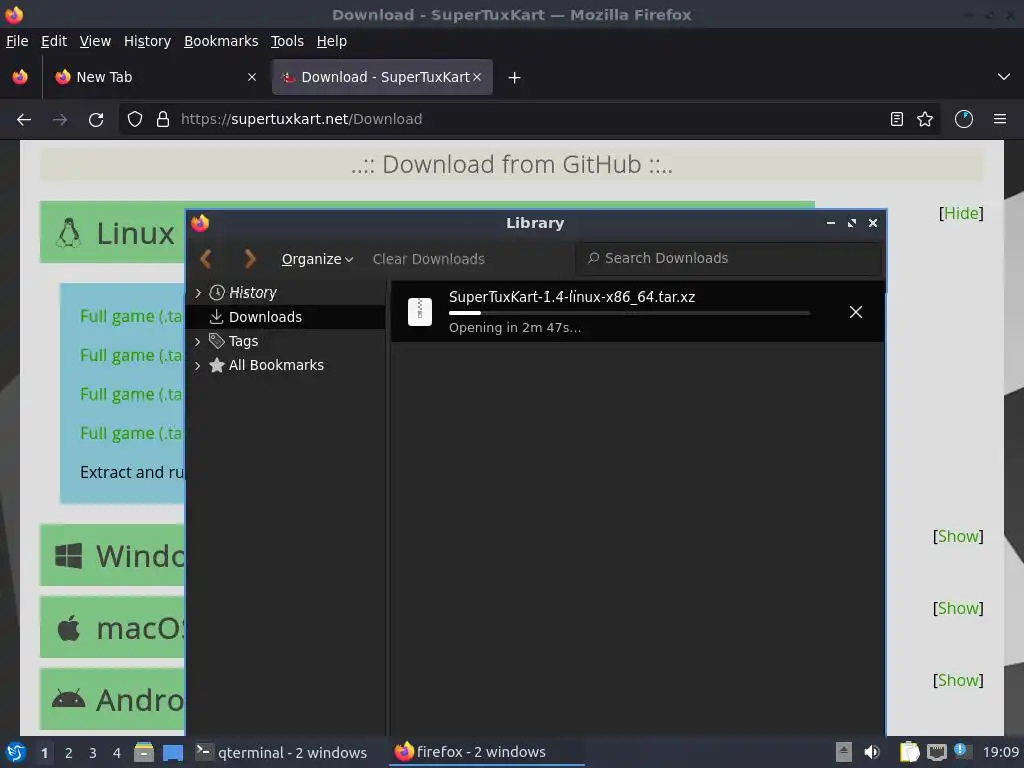Toggle reader view icon in address bar
The height and width of the screenshot is (768, 1024).
[x=897, y=120]
